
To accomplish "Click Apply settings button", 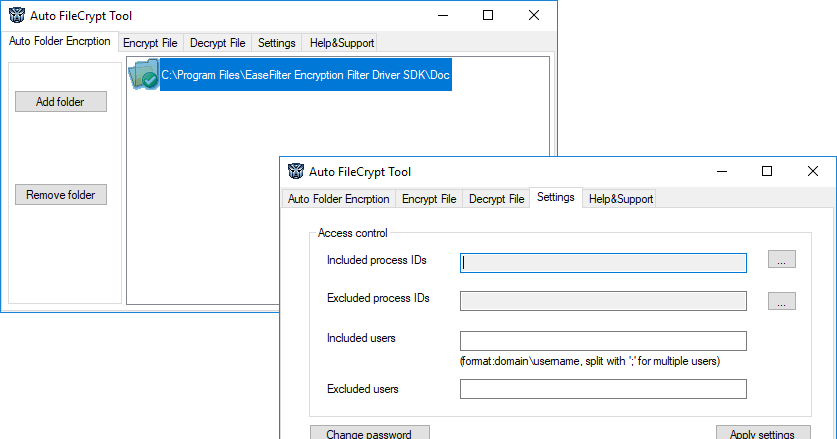I will pos(763,433).
